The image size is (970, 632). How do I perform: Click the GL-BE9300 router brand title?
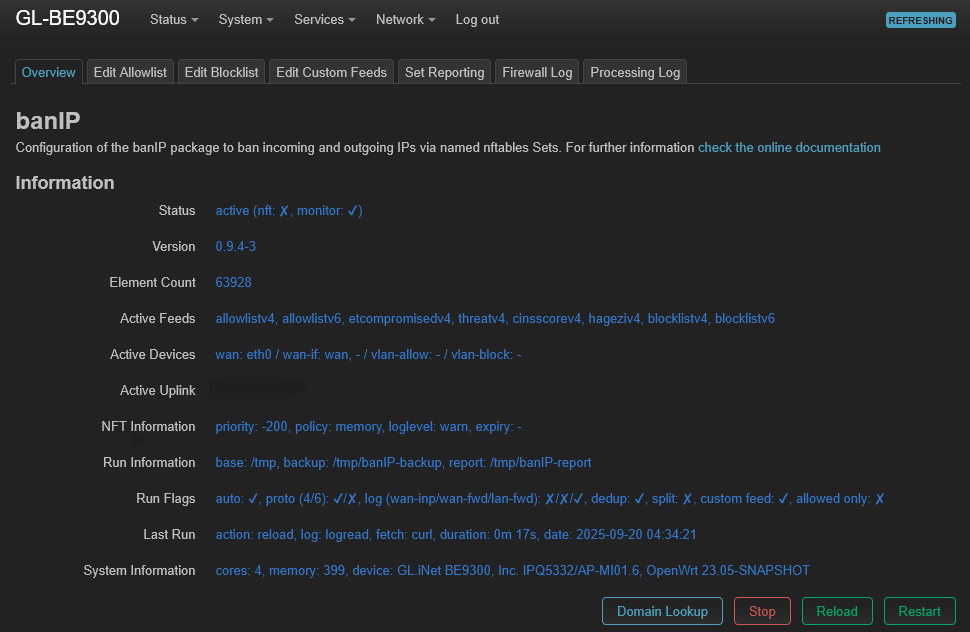click(68, 19)
